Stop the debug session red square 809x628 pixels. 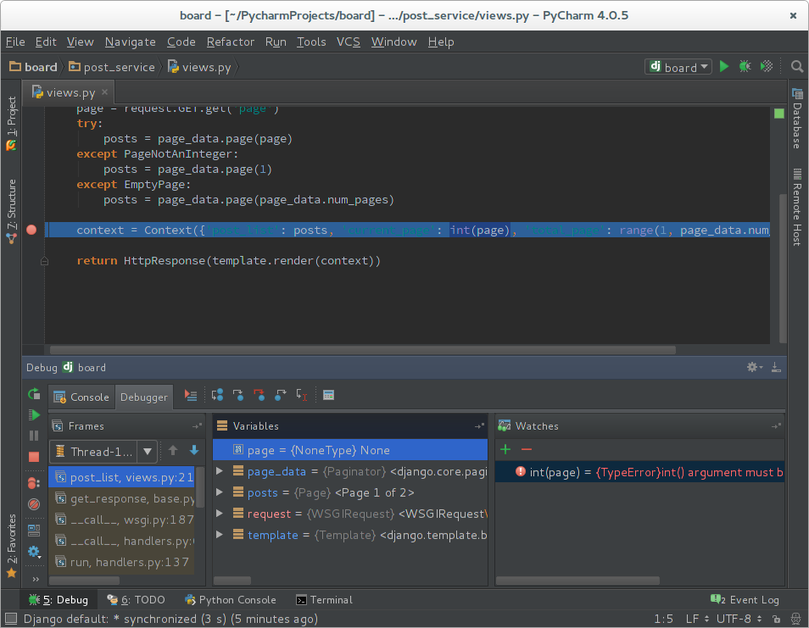coord(34,457)
